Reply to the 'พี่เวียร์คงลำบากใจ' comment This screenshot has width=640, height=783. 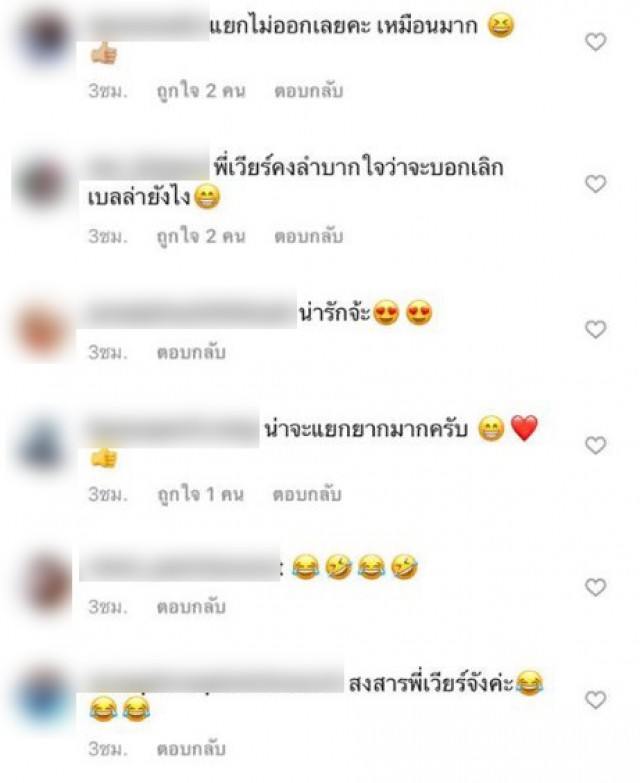point(309,236)
